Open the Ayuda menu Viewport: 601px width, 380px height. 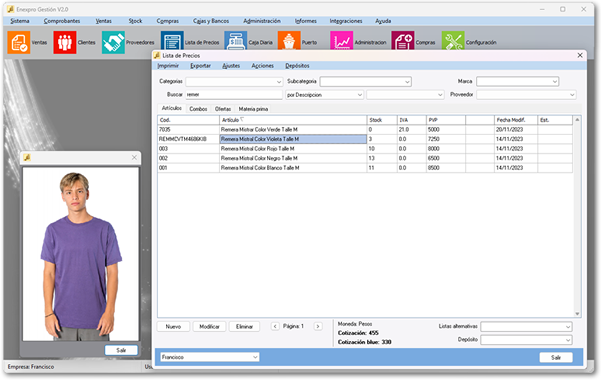383,21
